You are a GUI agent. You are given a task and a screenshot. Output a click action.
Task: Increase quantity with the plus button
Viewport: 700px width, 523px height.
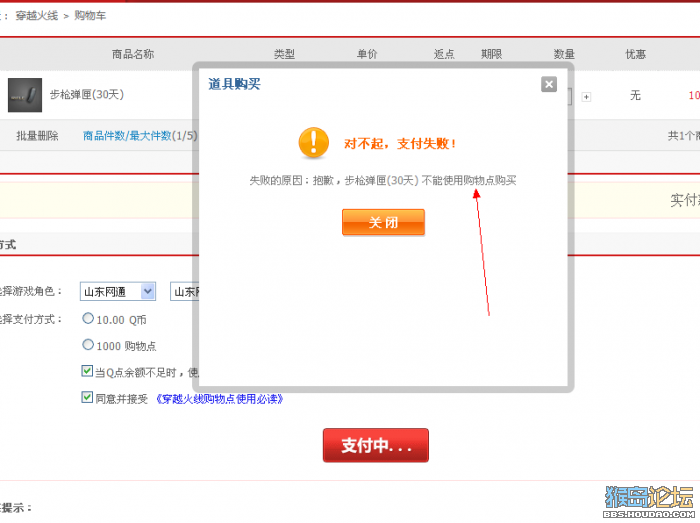click(586, 97)
